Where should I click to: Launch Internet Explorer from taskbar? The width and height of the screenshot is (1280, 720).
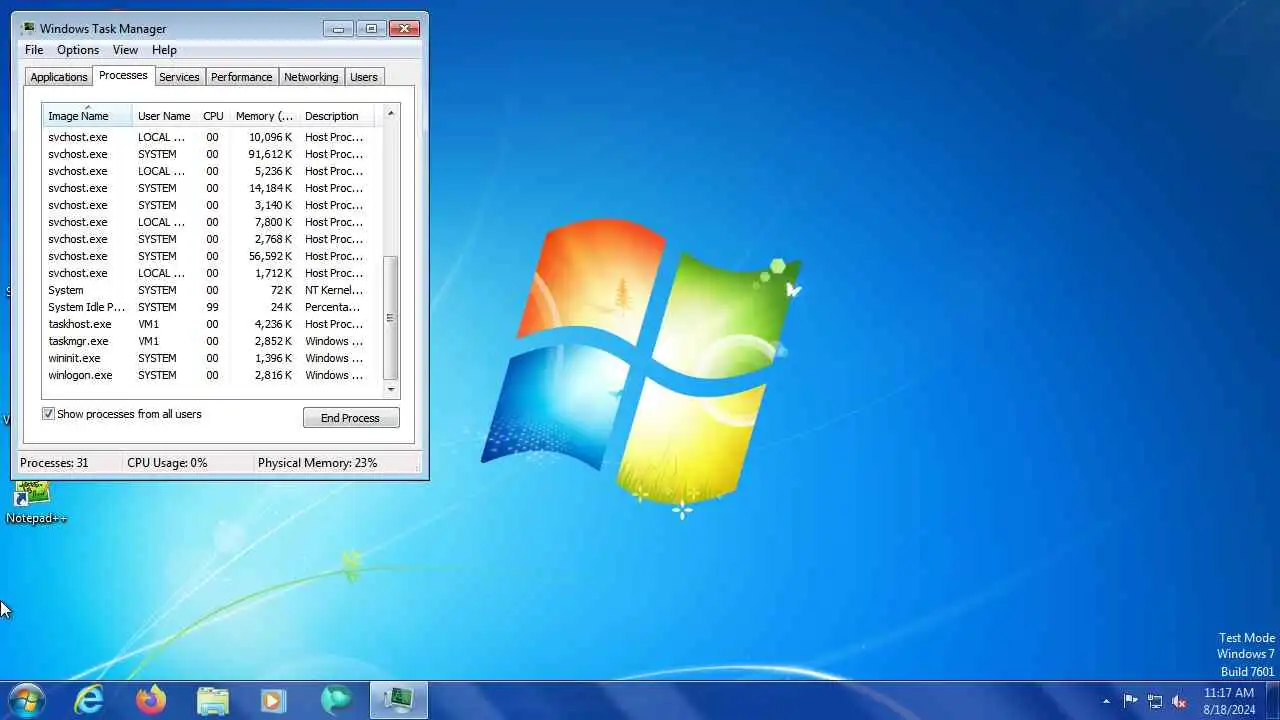pyautogui.click(x=90, y=700)
